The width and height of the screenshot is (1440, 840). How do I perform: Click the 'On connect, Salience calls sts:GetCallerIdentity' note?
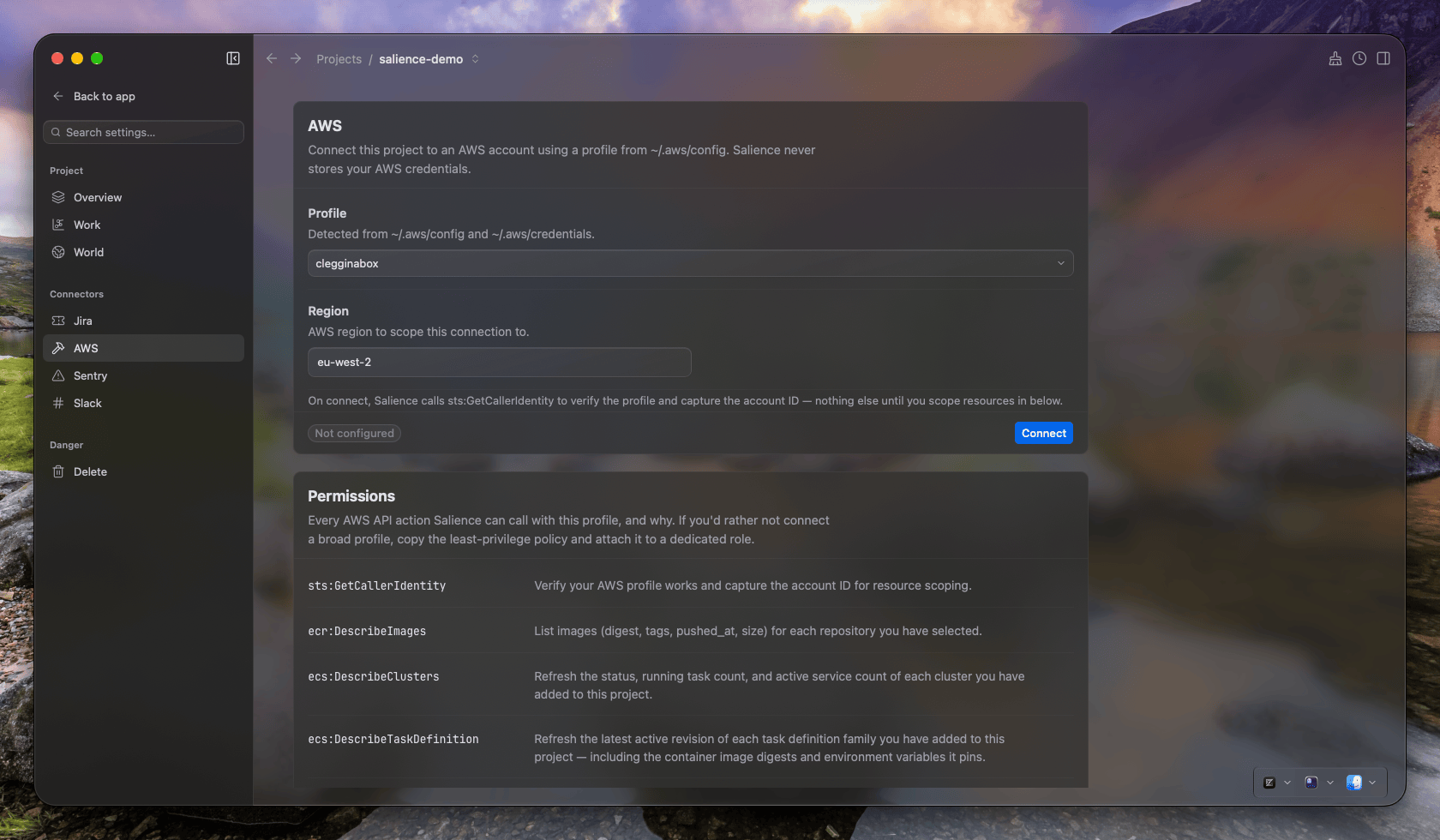click(x=685, y=400)
